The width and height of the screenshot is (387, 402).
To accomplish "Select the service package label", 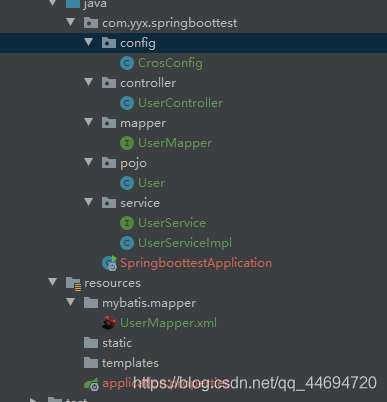I will tap(140, 203).
